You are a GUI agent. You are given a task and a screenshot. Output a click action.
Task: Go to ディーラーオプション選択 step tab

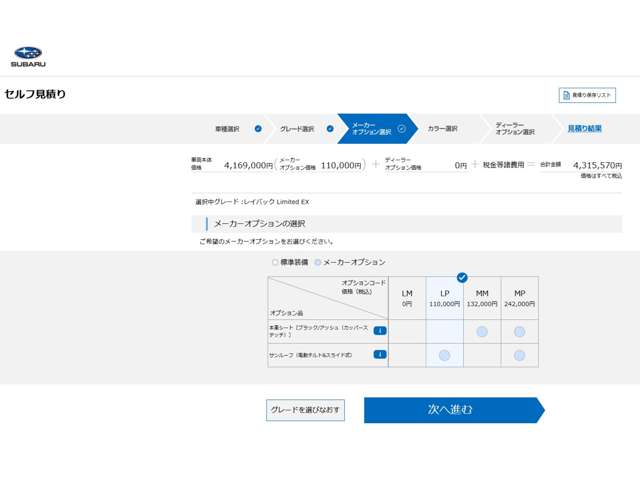pos(515,129)
